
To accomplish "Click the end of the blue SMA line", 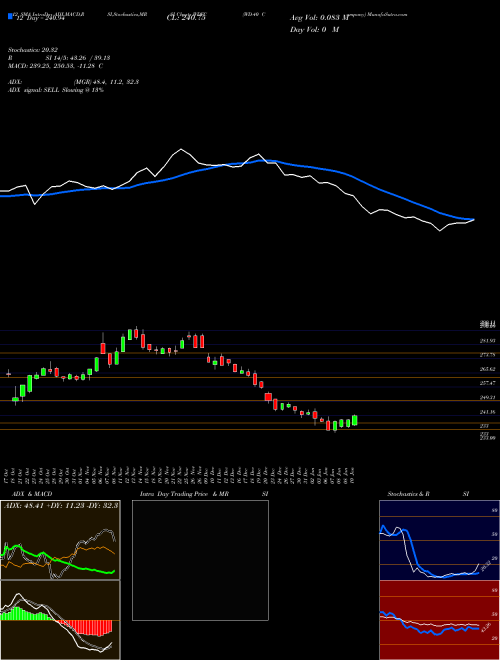I will pyautogui.click(x=473, y=219).
